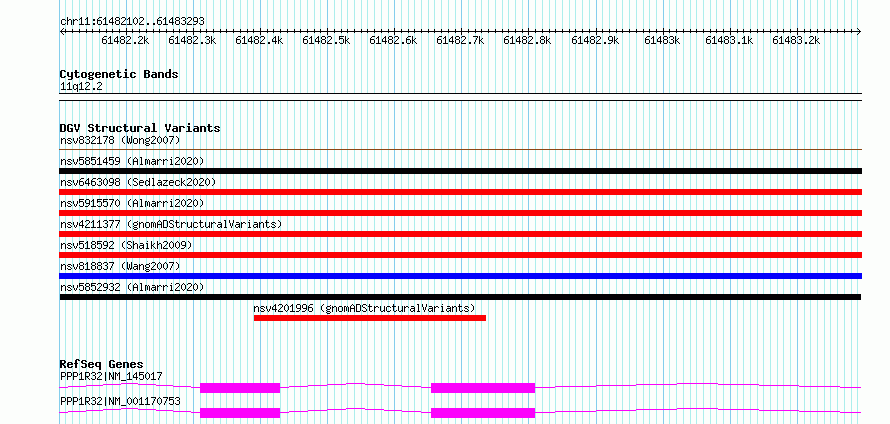Click the 61482.8k ruler tick label
Image resolution: width=890 pixels, height=424 pixels.
tap(527, 40)
